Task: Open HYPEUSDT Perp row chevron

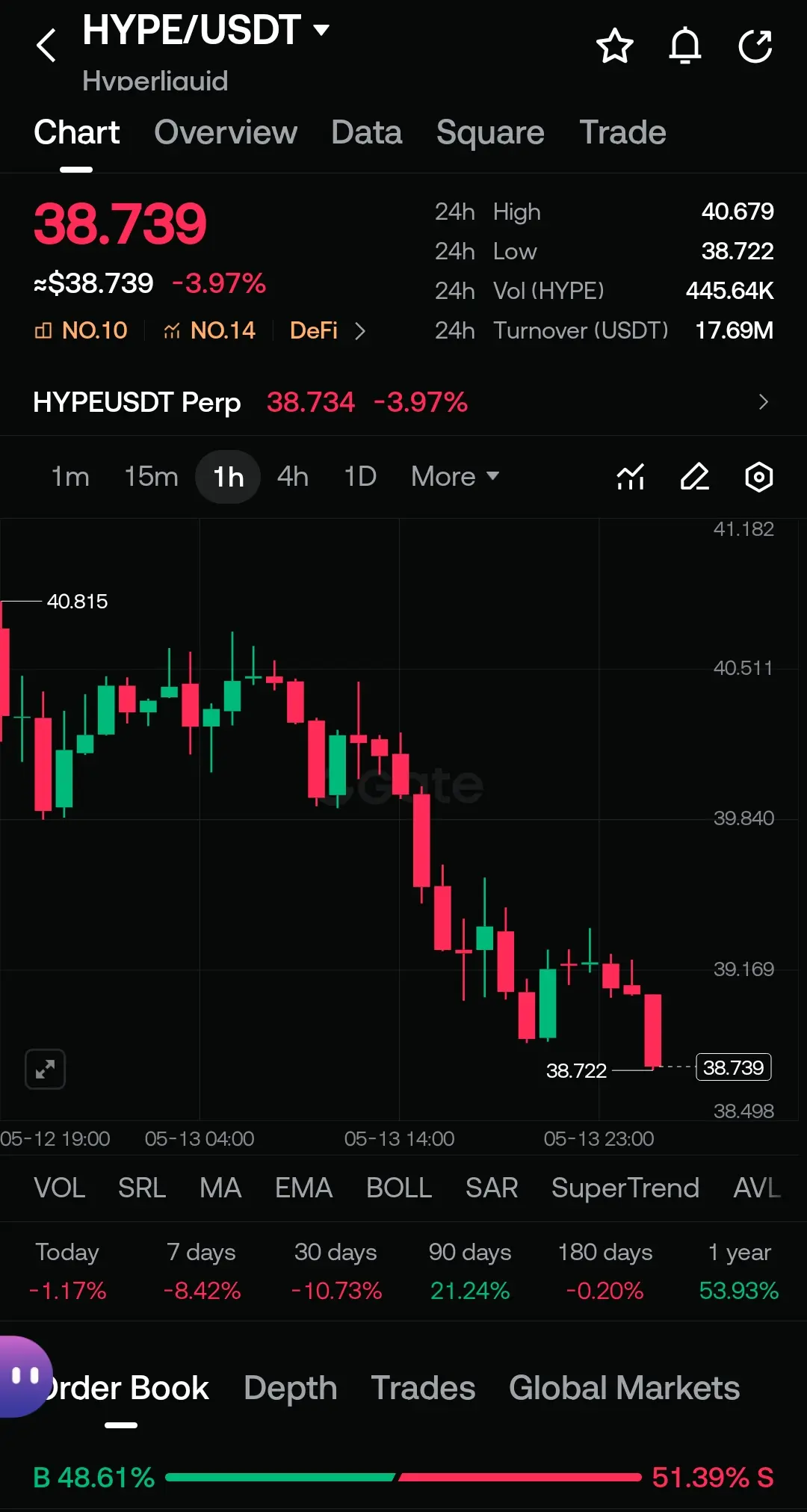Action: click(x=763, y=402)
